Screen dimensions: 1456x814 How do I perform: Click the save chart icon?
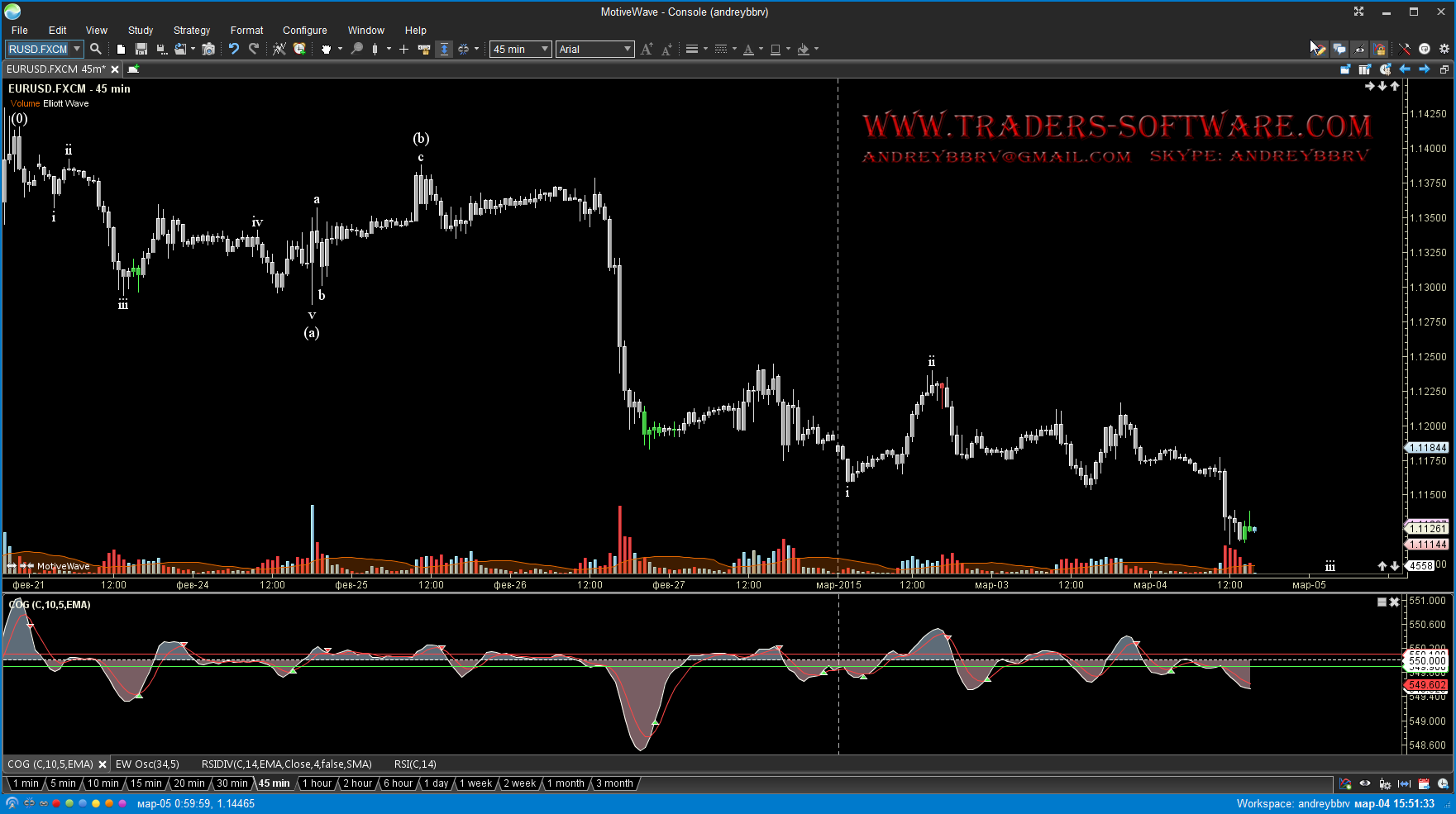pyautogui.click(x=141, y=49)
